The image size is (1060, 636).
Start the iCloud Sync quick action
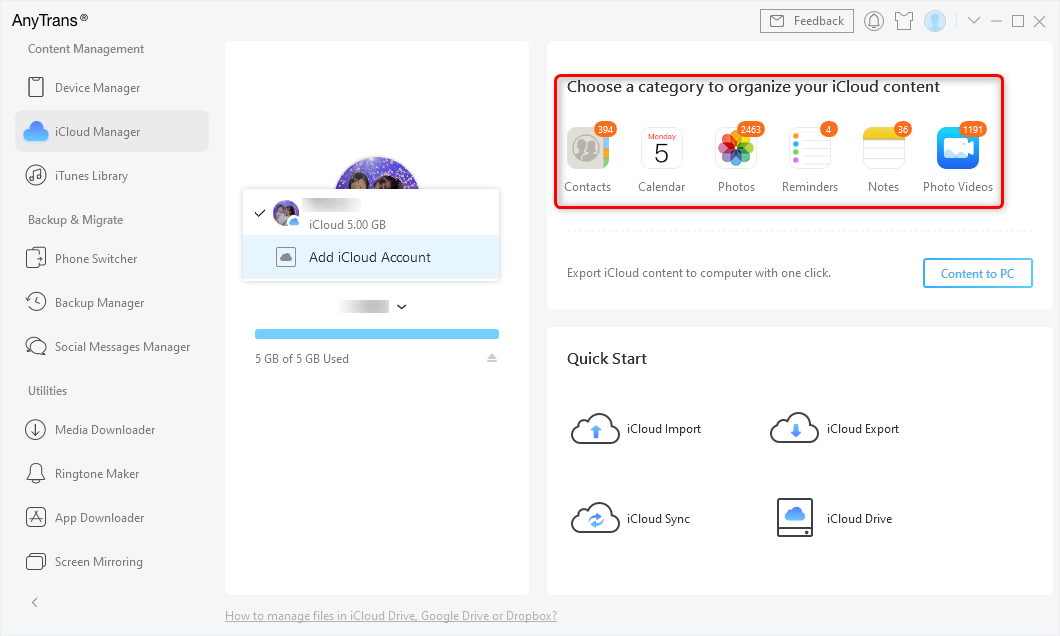pos(630,518)
